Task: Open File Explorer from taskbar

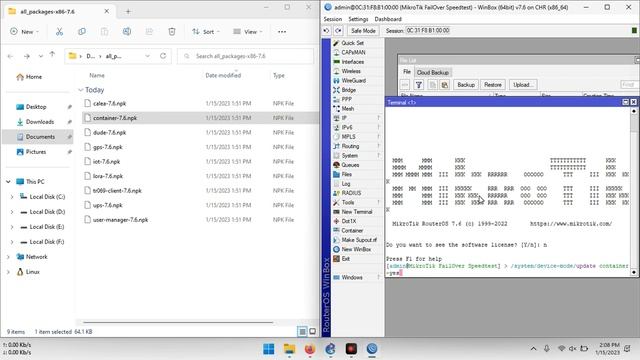Action: click(x=289, y=349)
